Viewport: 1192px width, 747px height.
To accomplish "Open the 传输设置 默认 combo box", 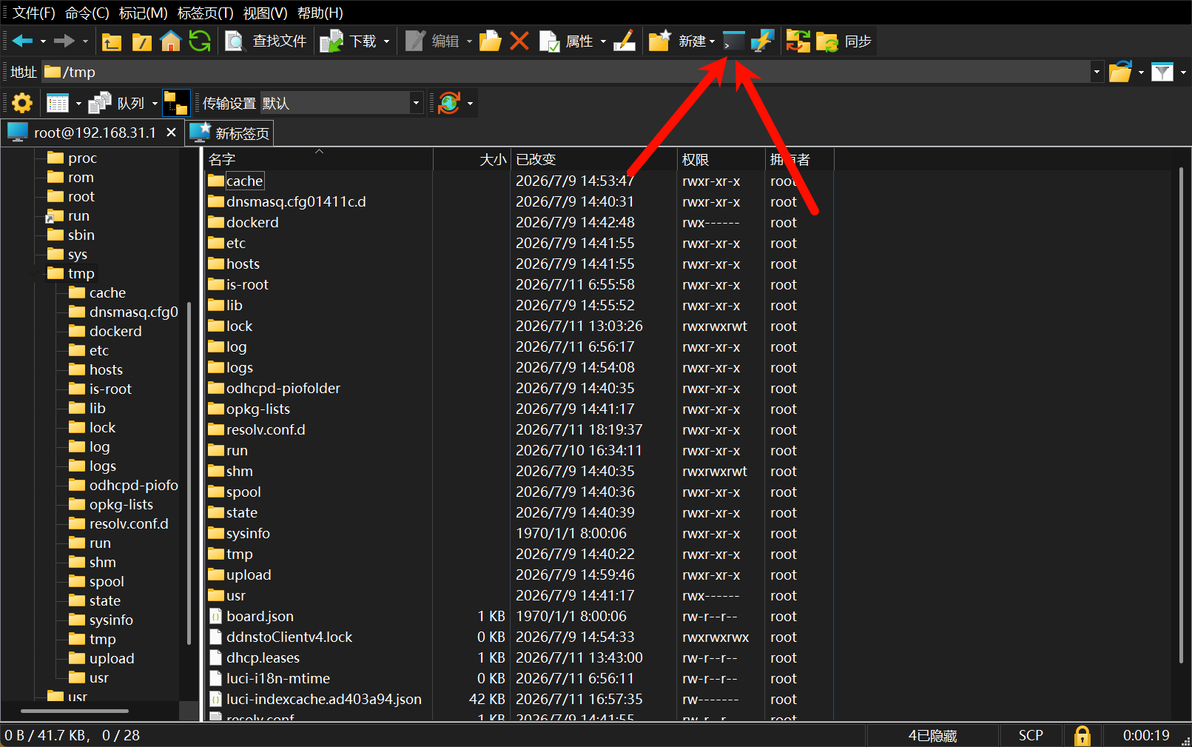I will (x=341, y=103).
